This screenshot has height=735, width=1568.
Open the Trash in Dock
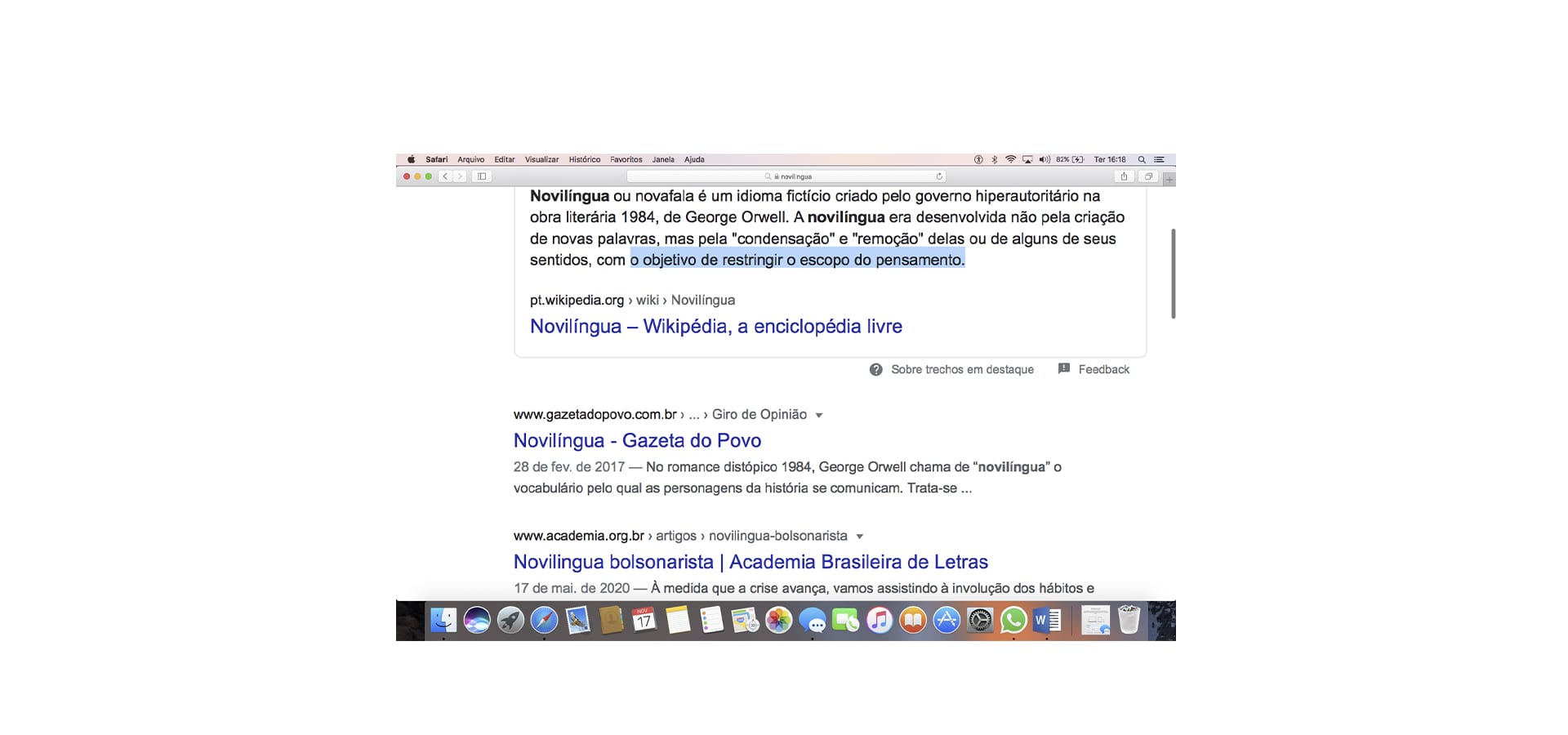[x=1129, y=621]
